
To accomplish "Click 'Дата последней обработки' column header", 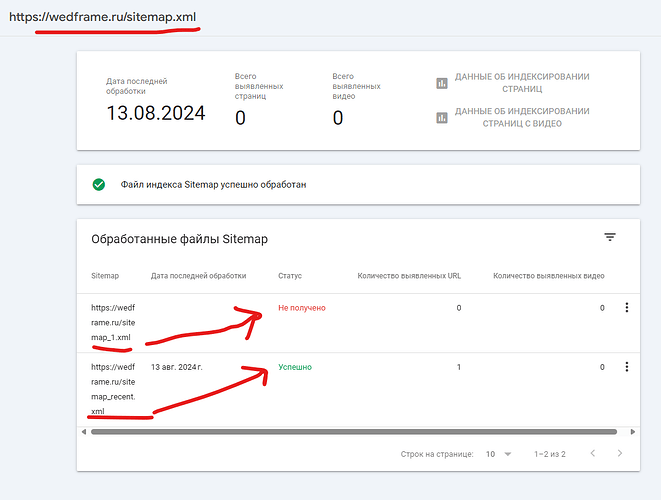I will 199,276.
